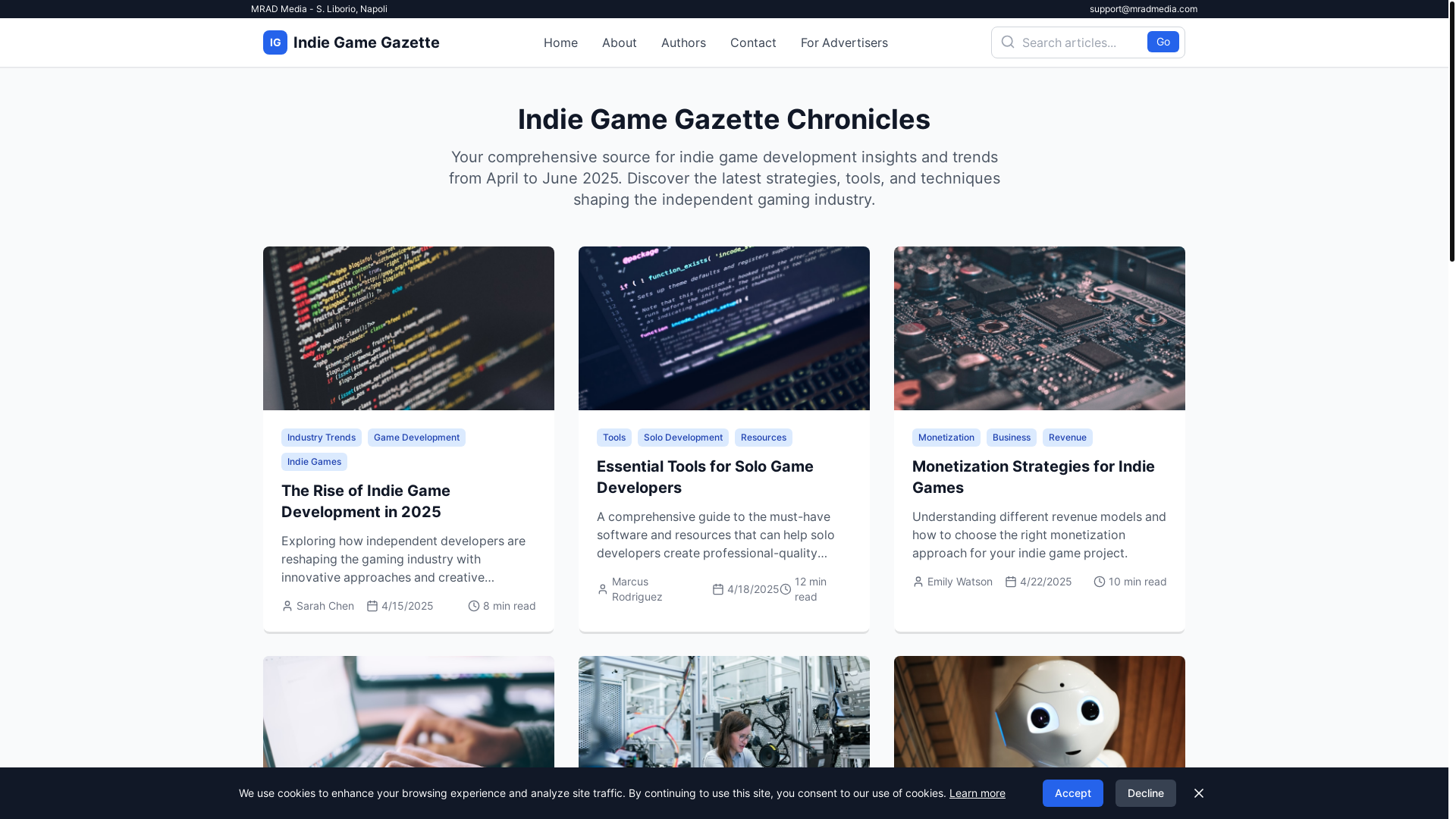Click clock icon beside 8 min read
This screenshot has height=819, width=1456.
pos(474,606)
